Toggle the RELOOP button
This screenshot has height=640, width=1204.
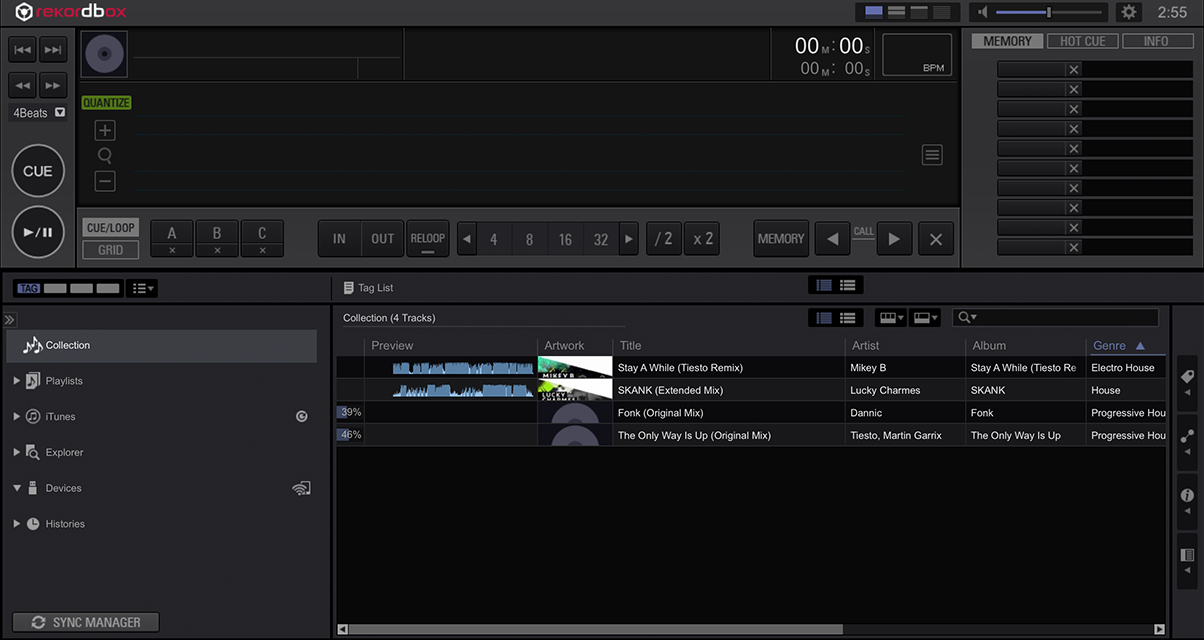coord(427,239)
